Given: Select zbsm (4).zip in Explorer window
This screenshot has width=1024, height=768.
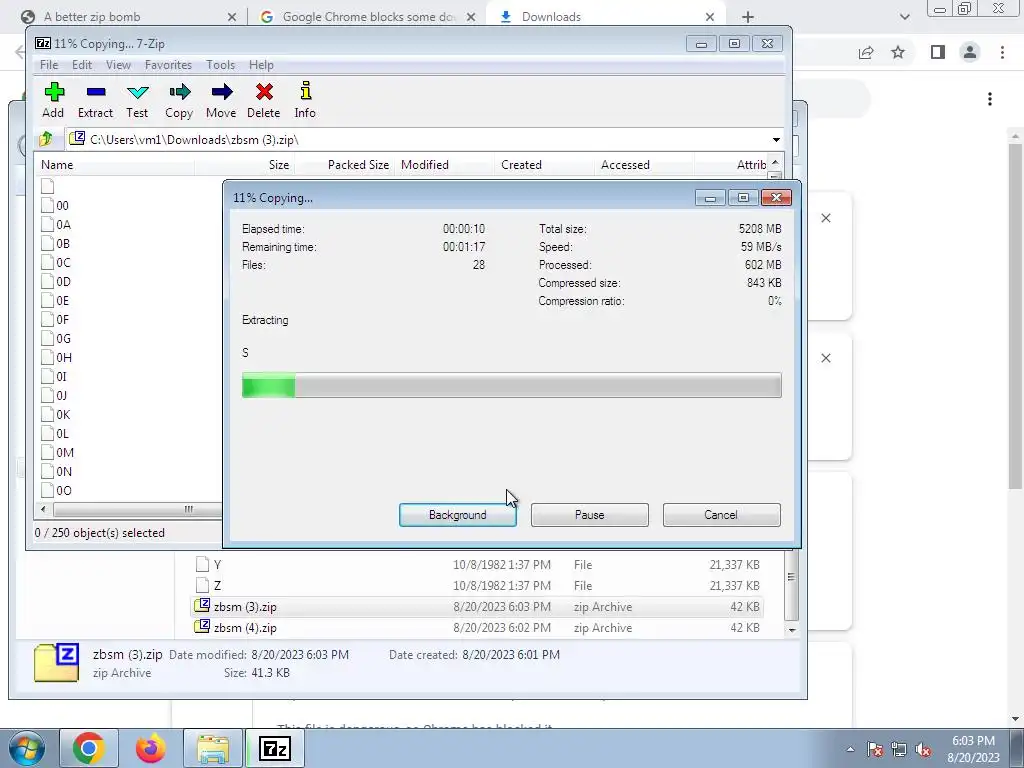Looking at the screenshot, I should click(477, 628).
